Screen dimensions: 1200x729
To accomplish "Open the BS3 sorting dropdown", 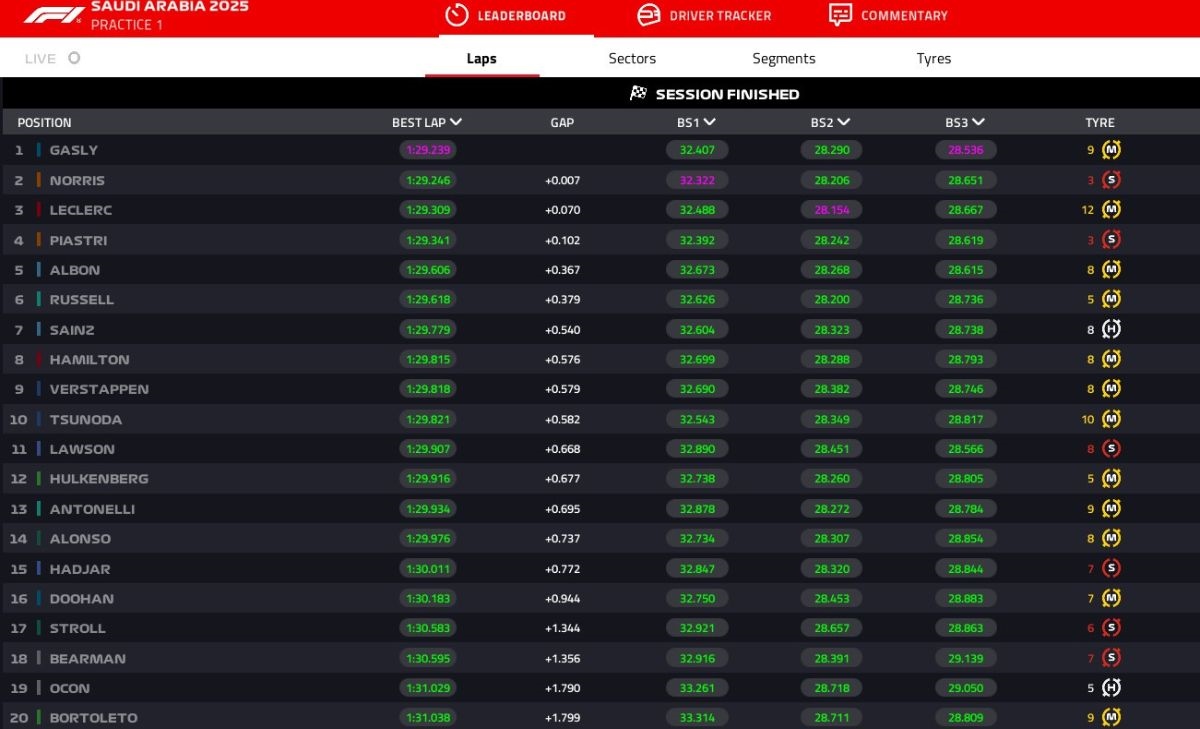I will [x=979, y=122].
